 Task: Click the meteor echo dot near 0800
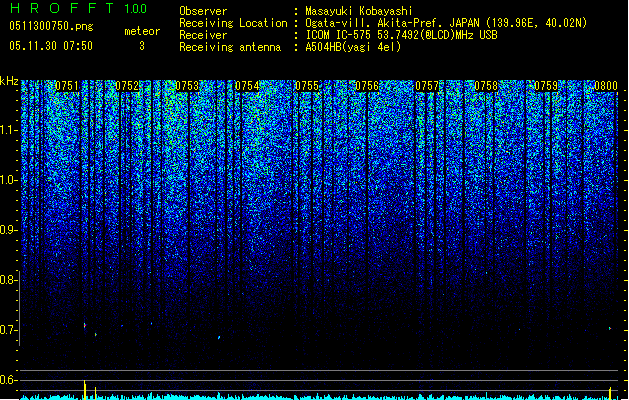tap(610, 329)
